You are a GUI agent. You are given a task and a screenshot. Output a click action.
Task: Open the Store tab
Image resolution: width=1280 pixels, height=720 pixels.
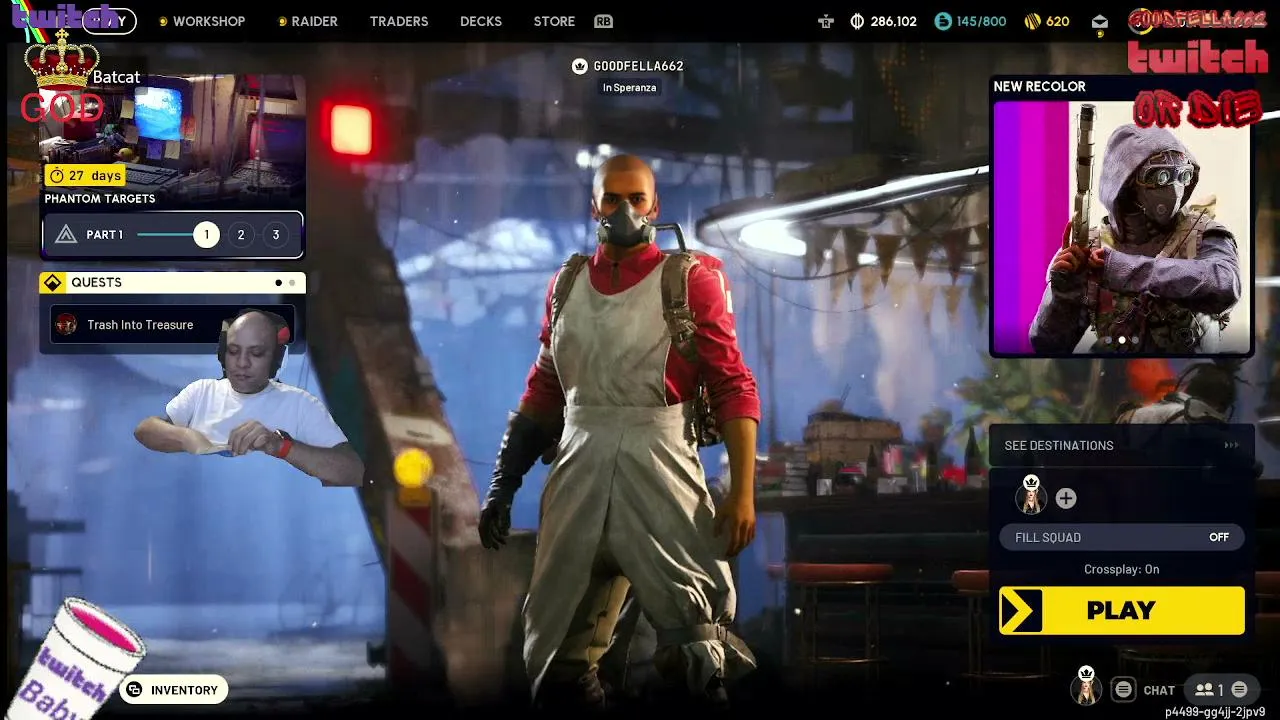pos(554,21)
